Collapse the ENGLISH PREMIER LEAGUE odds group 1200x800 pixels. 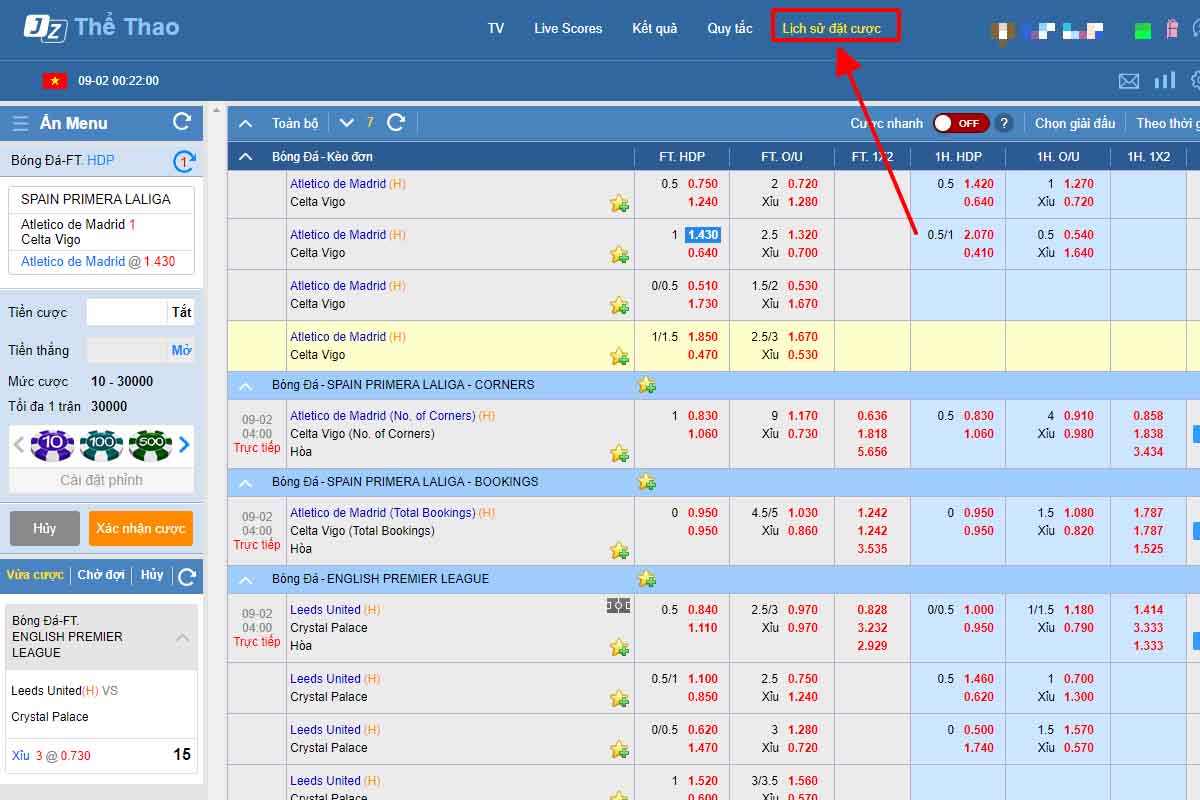tap(245, 579)
